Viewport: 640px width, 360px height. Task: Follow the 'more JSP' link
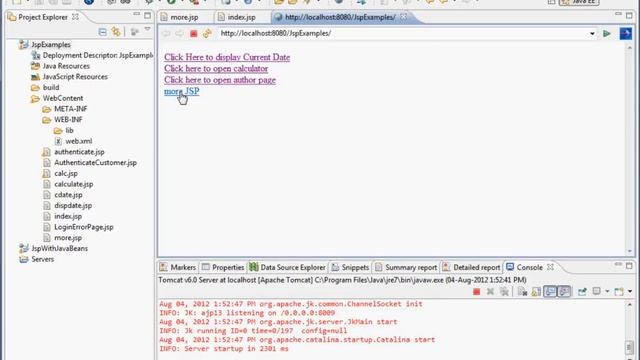[x=182, y=91]
